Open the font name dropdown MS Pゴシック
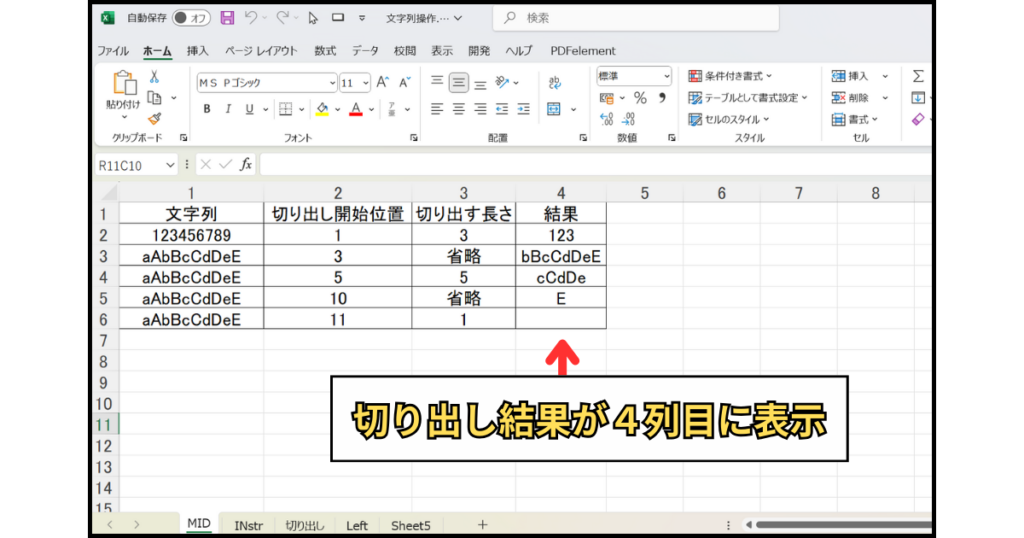This screenshot has width=1024, height=538. pos(266,83)
